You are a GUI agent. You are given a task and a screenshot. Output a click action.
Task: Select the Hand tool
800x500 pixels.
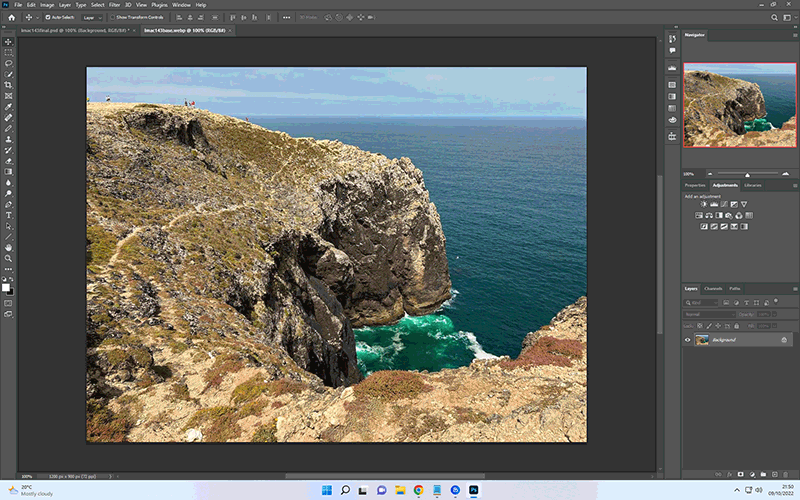coord(8,247)
